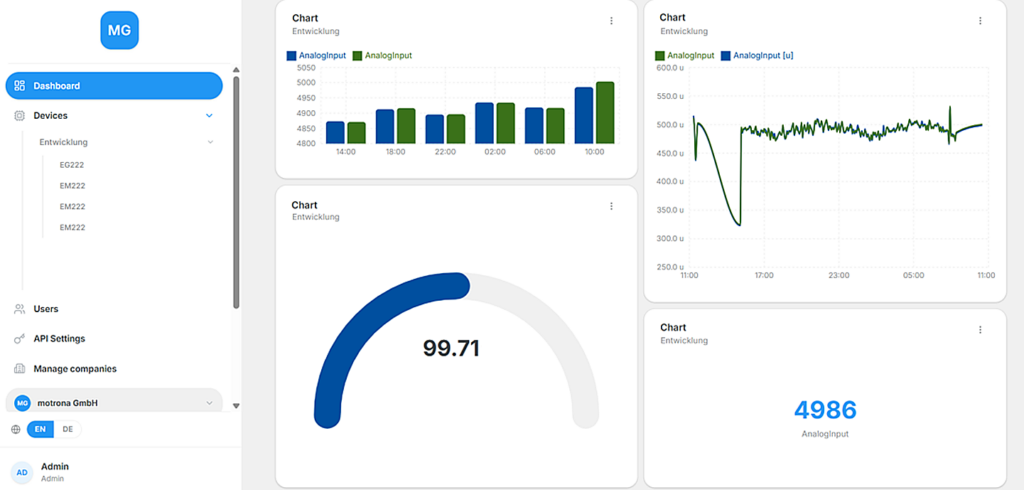Toggle blue AnalogInput series in bar chart legend
1024x490 pixels.
point(316,56)
